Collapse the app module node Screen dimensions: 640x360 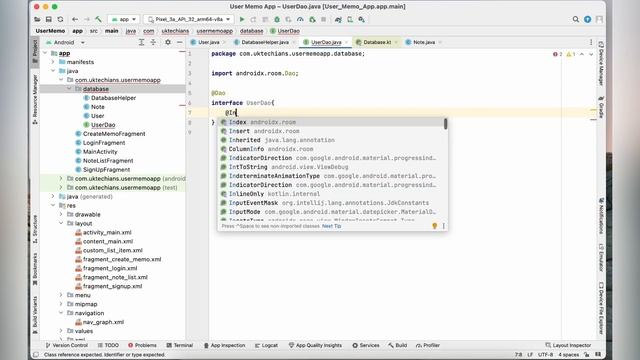pos(45,53)
